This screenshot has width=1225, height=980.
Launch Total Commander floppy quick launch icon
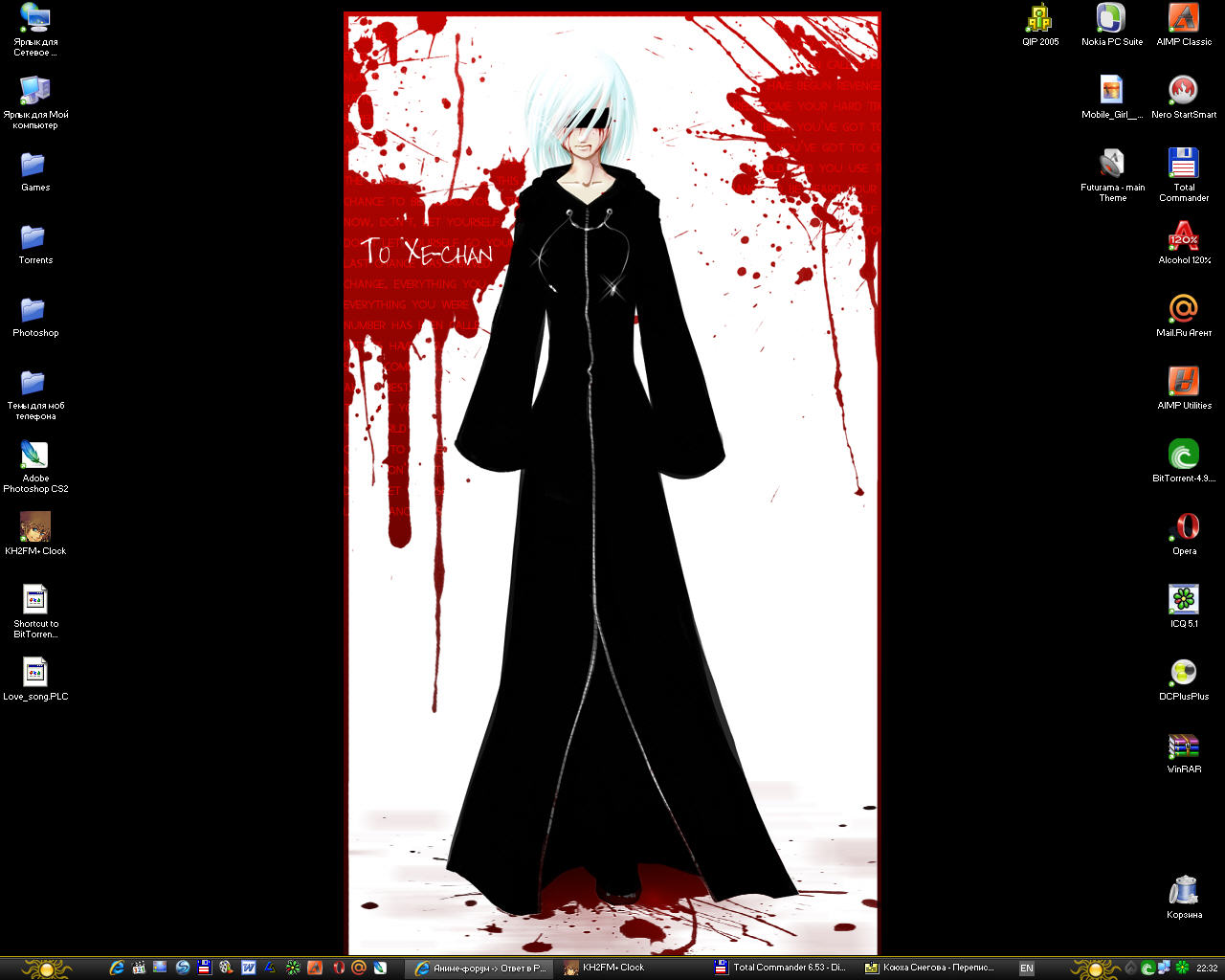[204, 968]
